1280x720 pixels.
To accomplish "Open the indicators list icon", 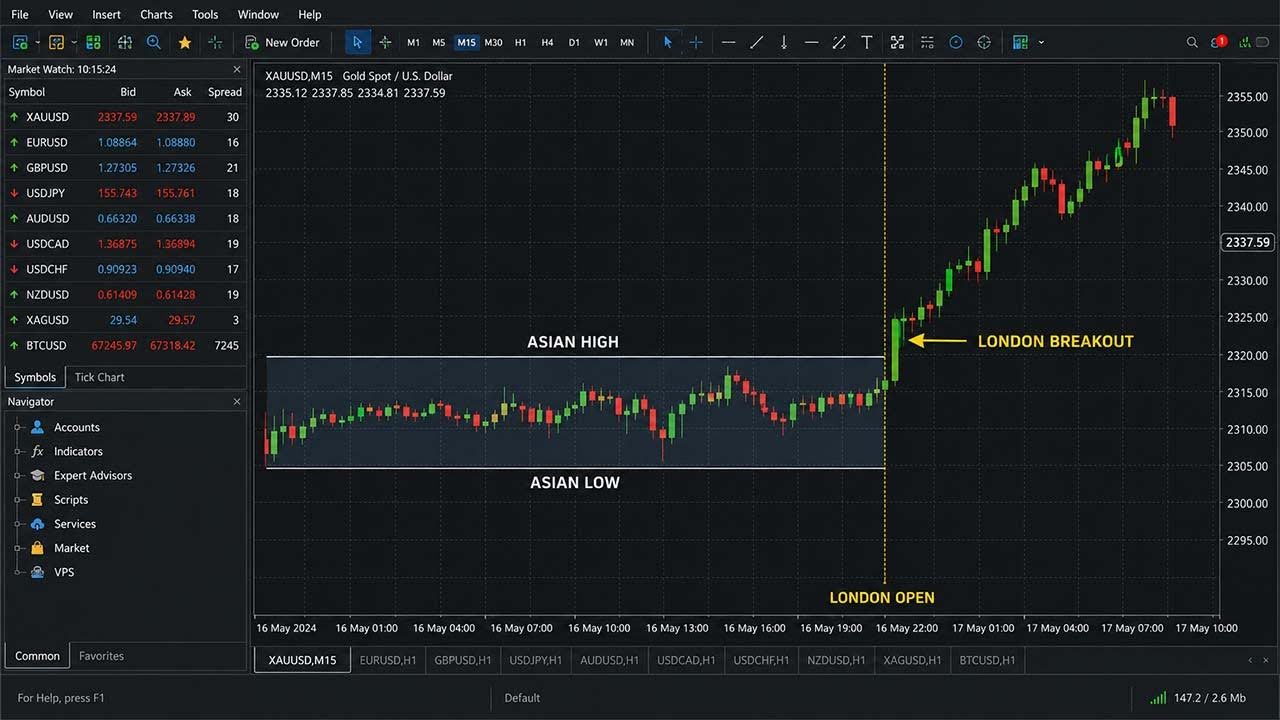I will tap(927, 42).
